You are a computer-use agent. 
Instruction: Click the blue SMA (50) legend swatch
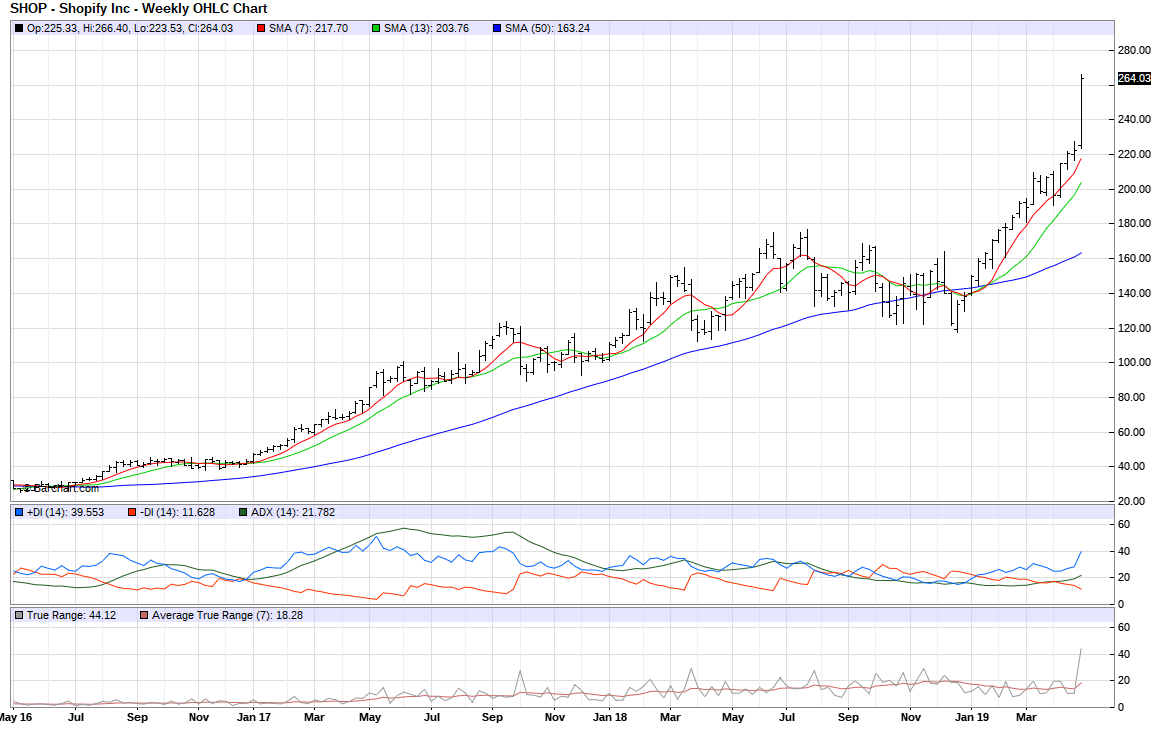click(497, 29)
